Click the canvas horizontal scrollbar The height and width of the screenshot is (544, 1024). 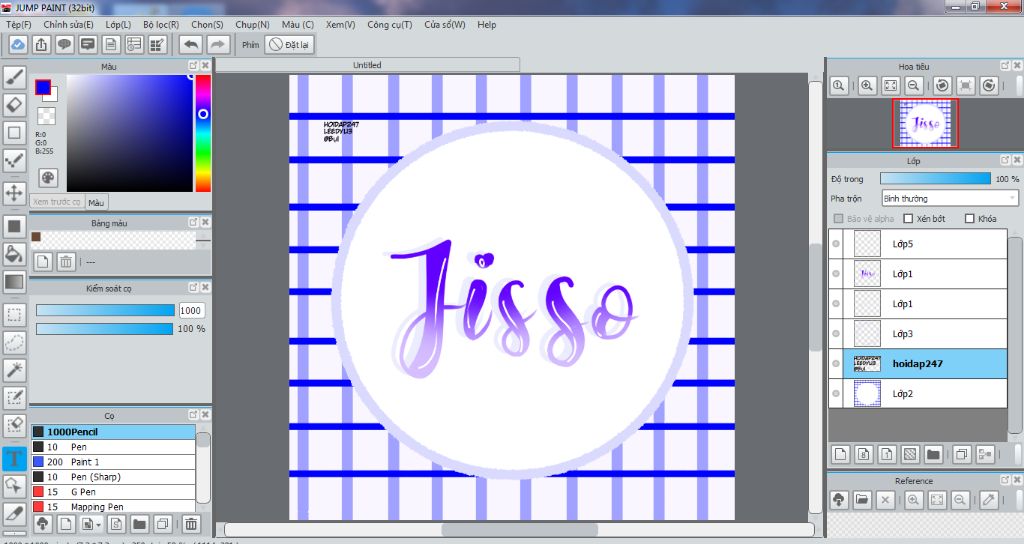[x=519, y=529]
